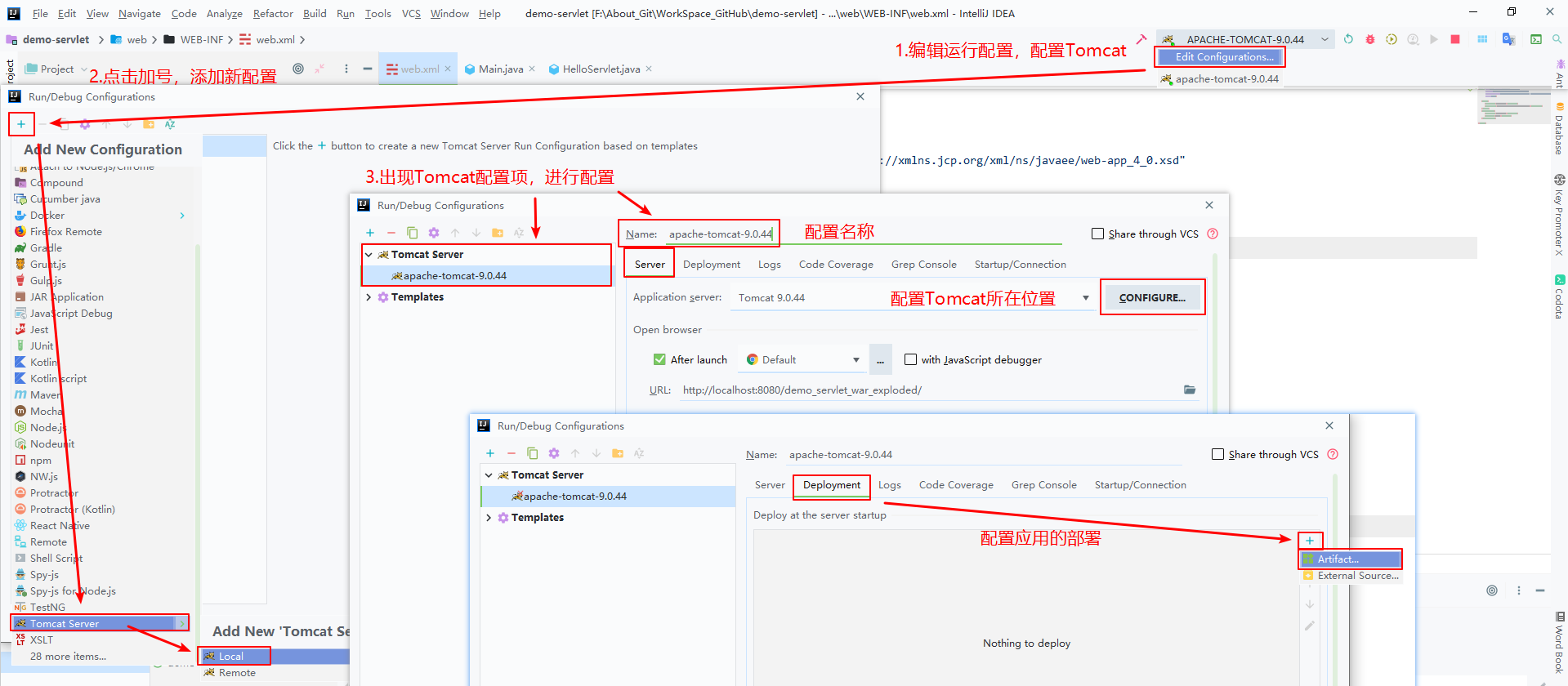Image resolution: width=1568 pixels, height=686 pixels.
Task: Click the plus icon in Add New Configuration dialog
Action: (21, 124)
